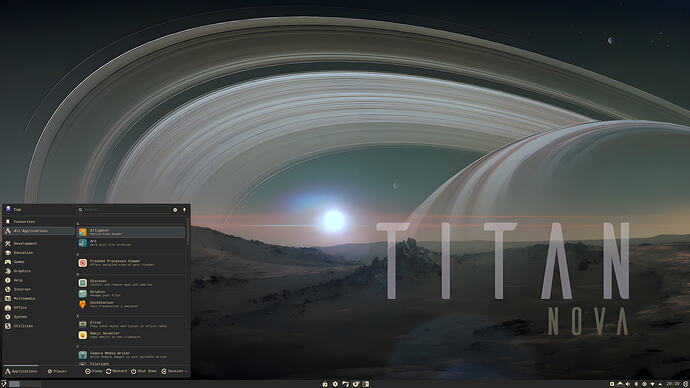Screen dimensions: 690x388
Task: Click the Restart button
Action: (x=117, y=371)
